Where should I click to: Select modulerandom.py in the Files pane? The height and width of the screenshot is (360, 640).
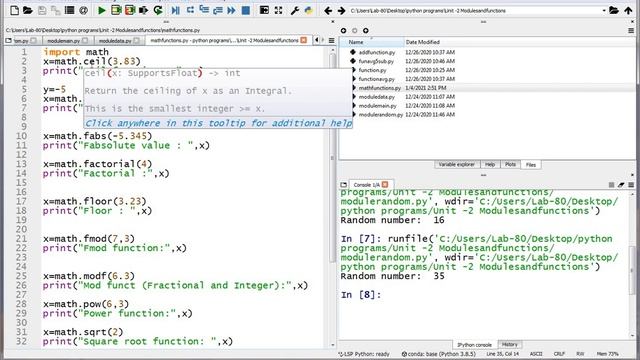[x=380, y=115]
